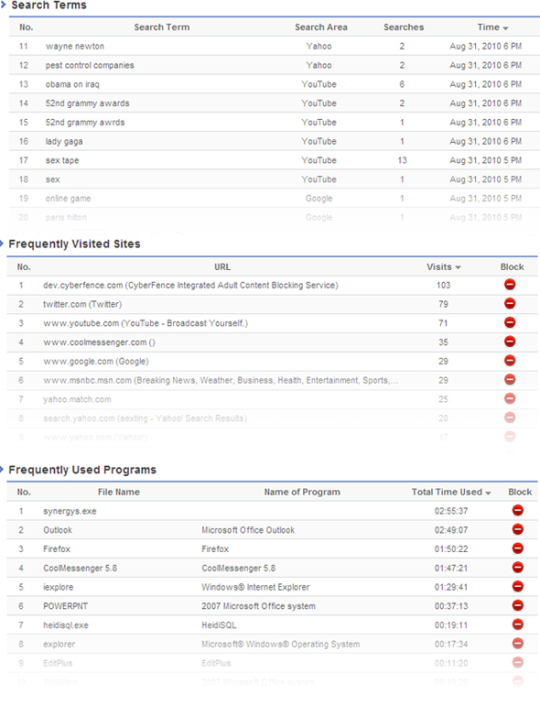Open the www.youtube.com URL entry

pos(145,323)
